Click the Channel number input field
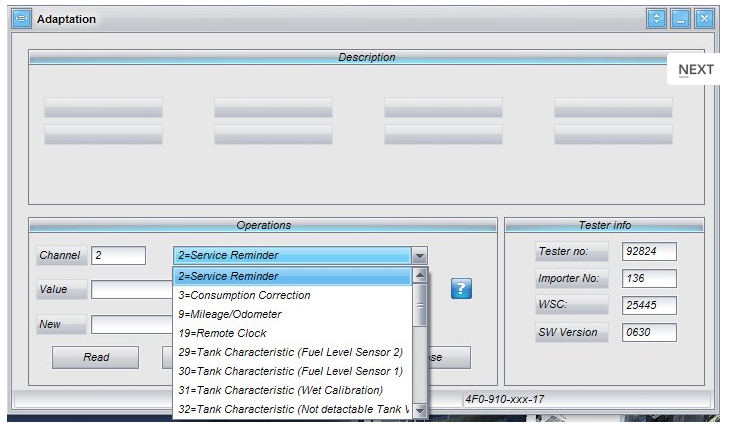The height and width of the screenshot is (427, 729). click(x=118, y=256)
